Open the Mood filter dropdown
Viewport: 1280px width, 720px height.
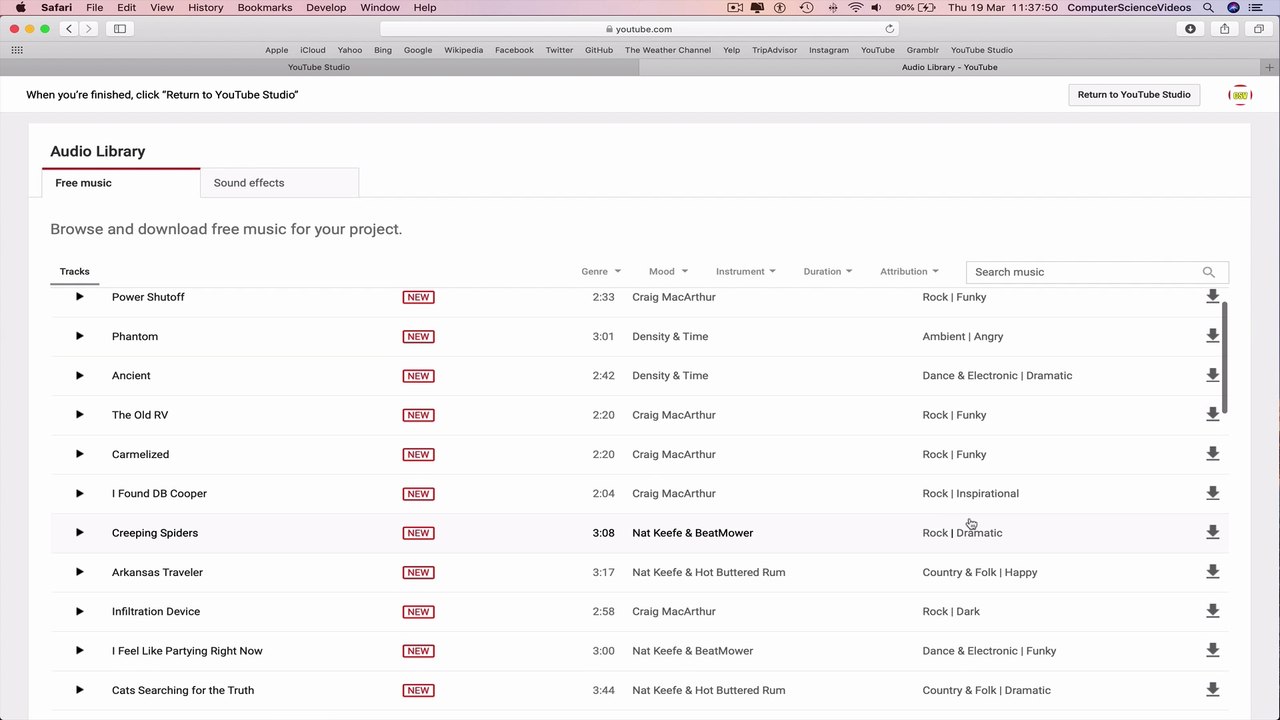pyautogui.click(x=668, y=271)
